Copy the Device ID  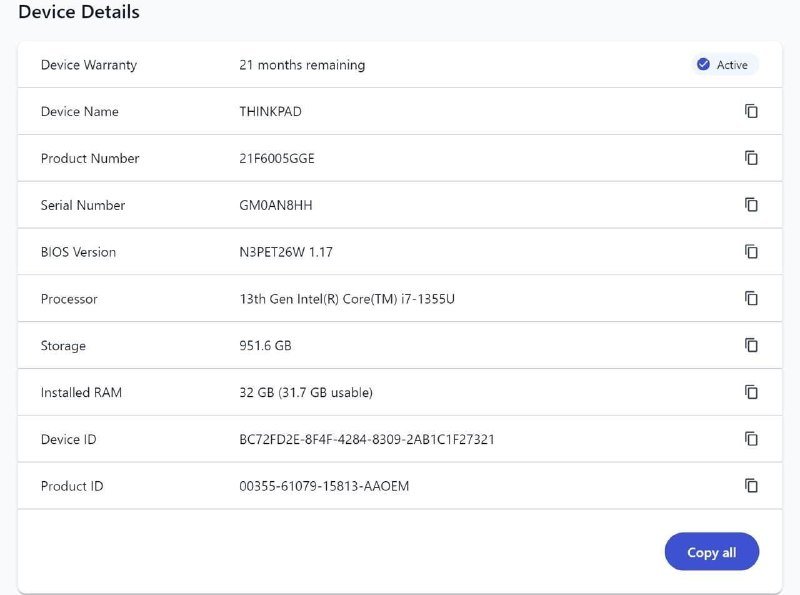pyautogui.click(x=751, y=439)
